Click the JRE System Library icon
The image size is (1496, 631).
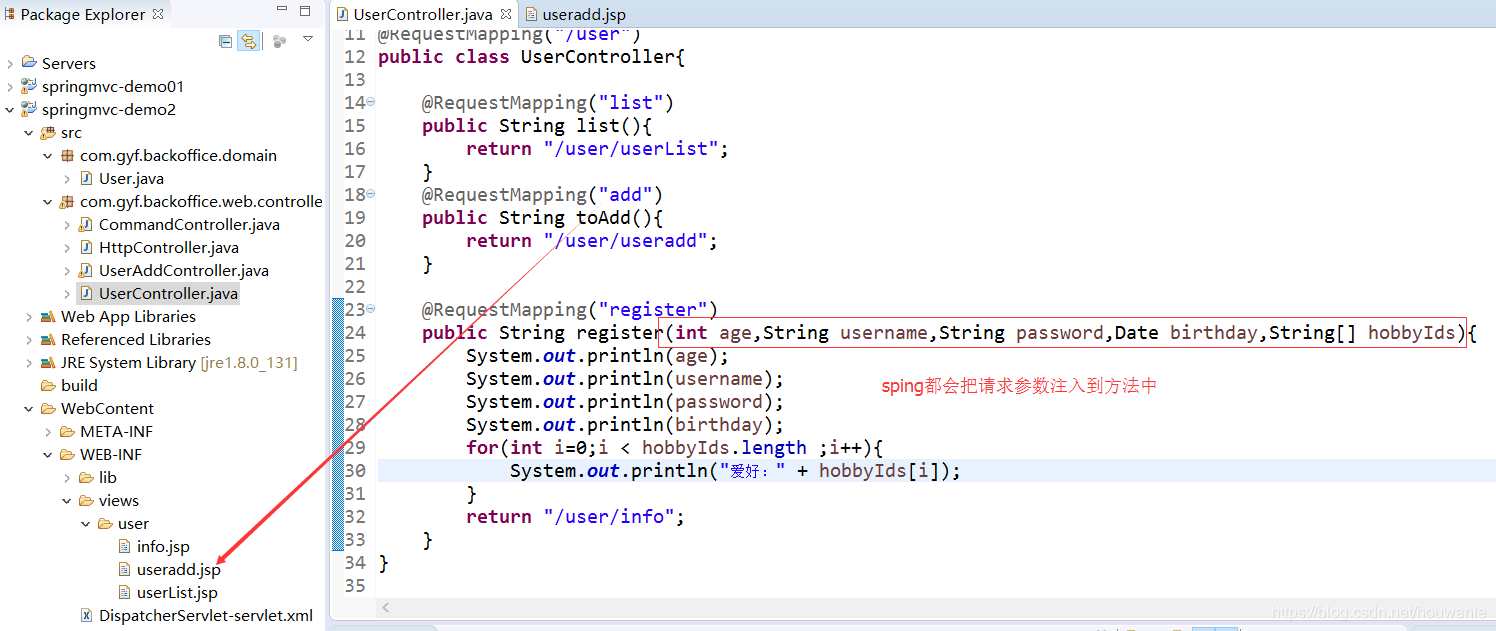[x=47, y=362]
